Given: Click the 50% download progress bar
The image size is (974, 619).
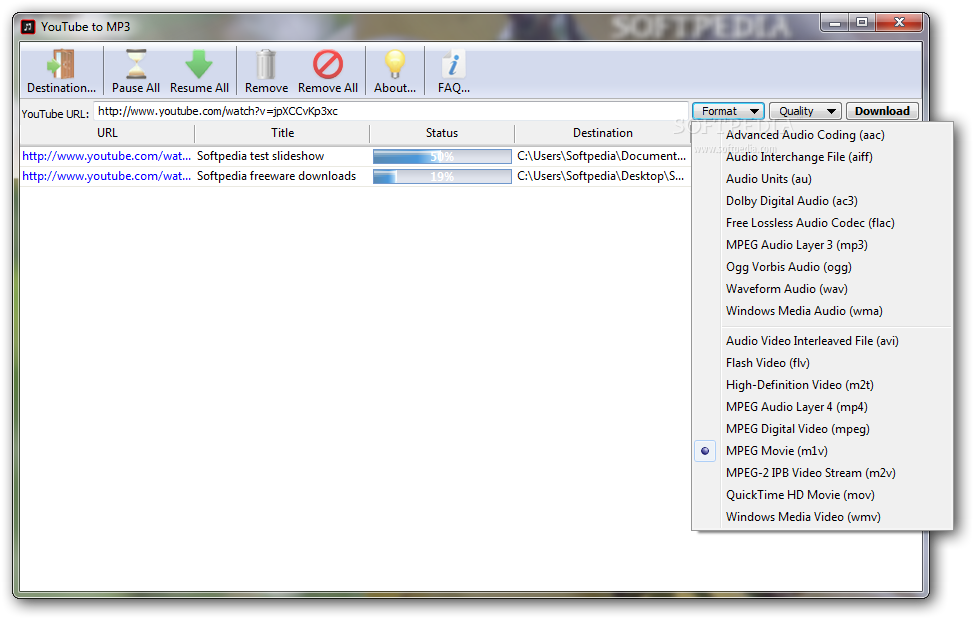Looking at the screenshot, I should pos(442,156).
